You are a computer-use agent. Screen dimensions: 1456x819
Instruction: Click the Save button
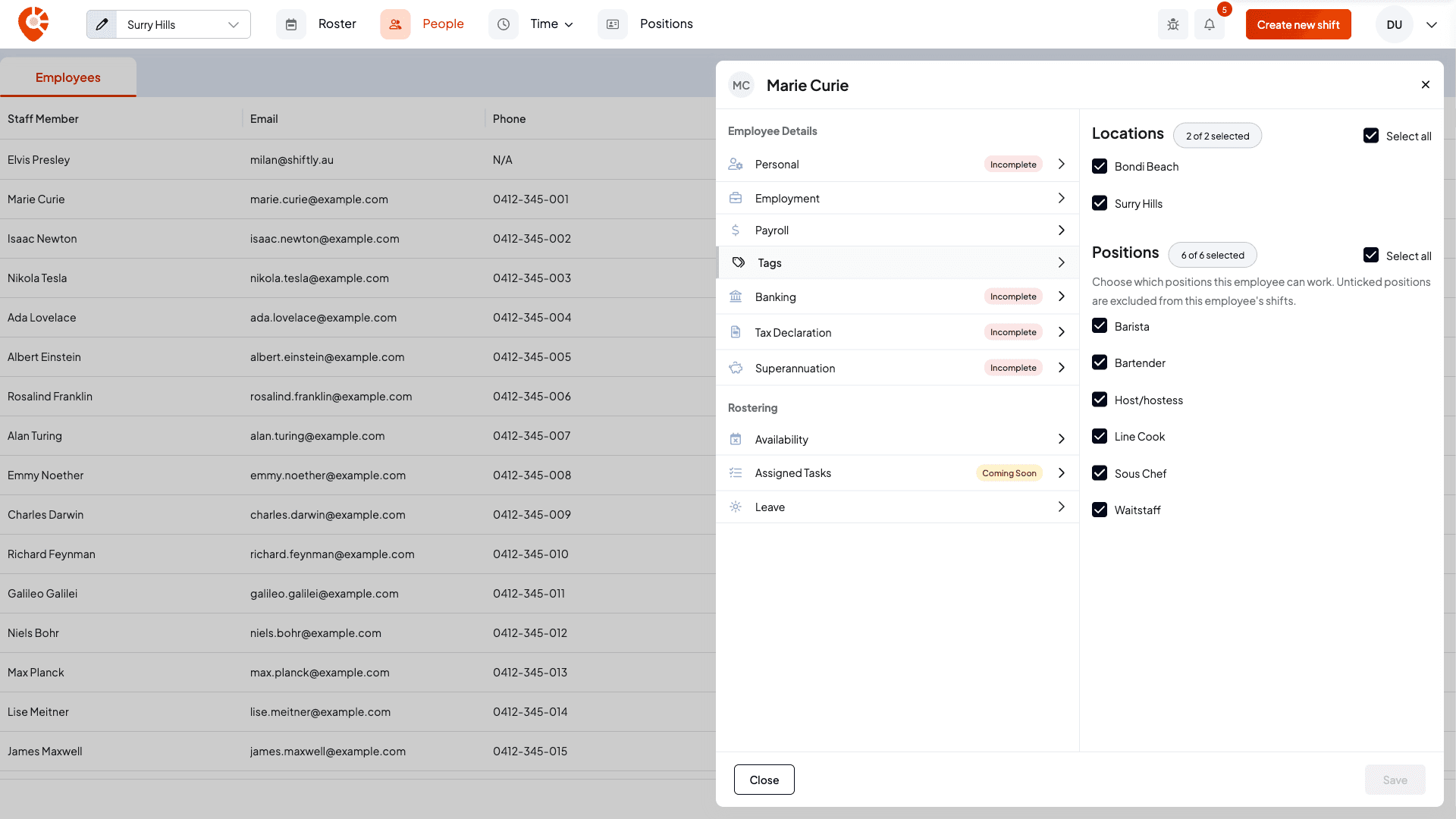point(1395,780)
